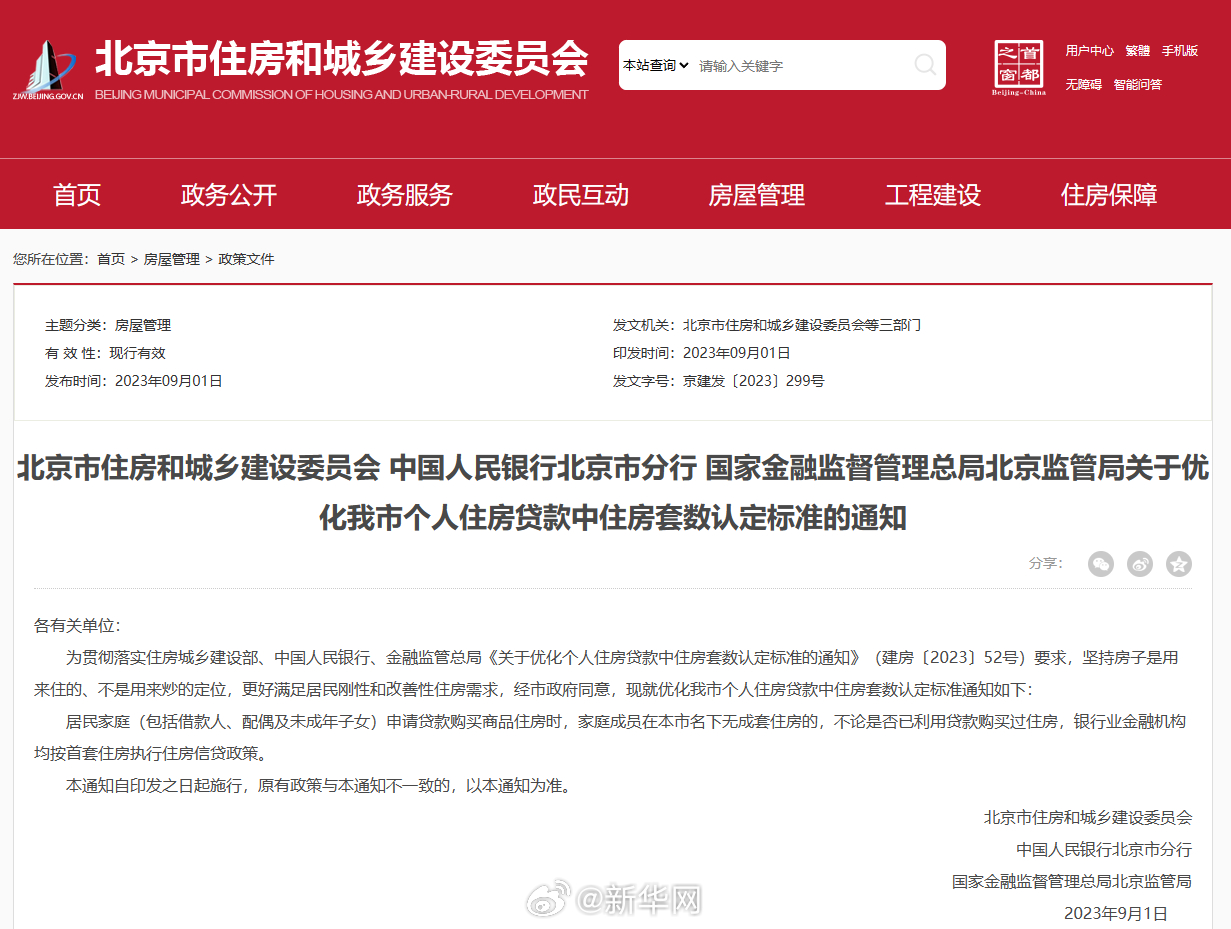Share the notice to Weibo
This screenshot has width=1231, height=929.
coord(1140,564)
